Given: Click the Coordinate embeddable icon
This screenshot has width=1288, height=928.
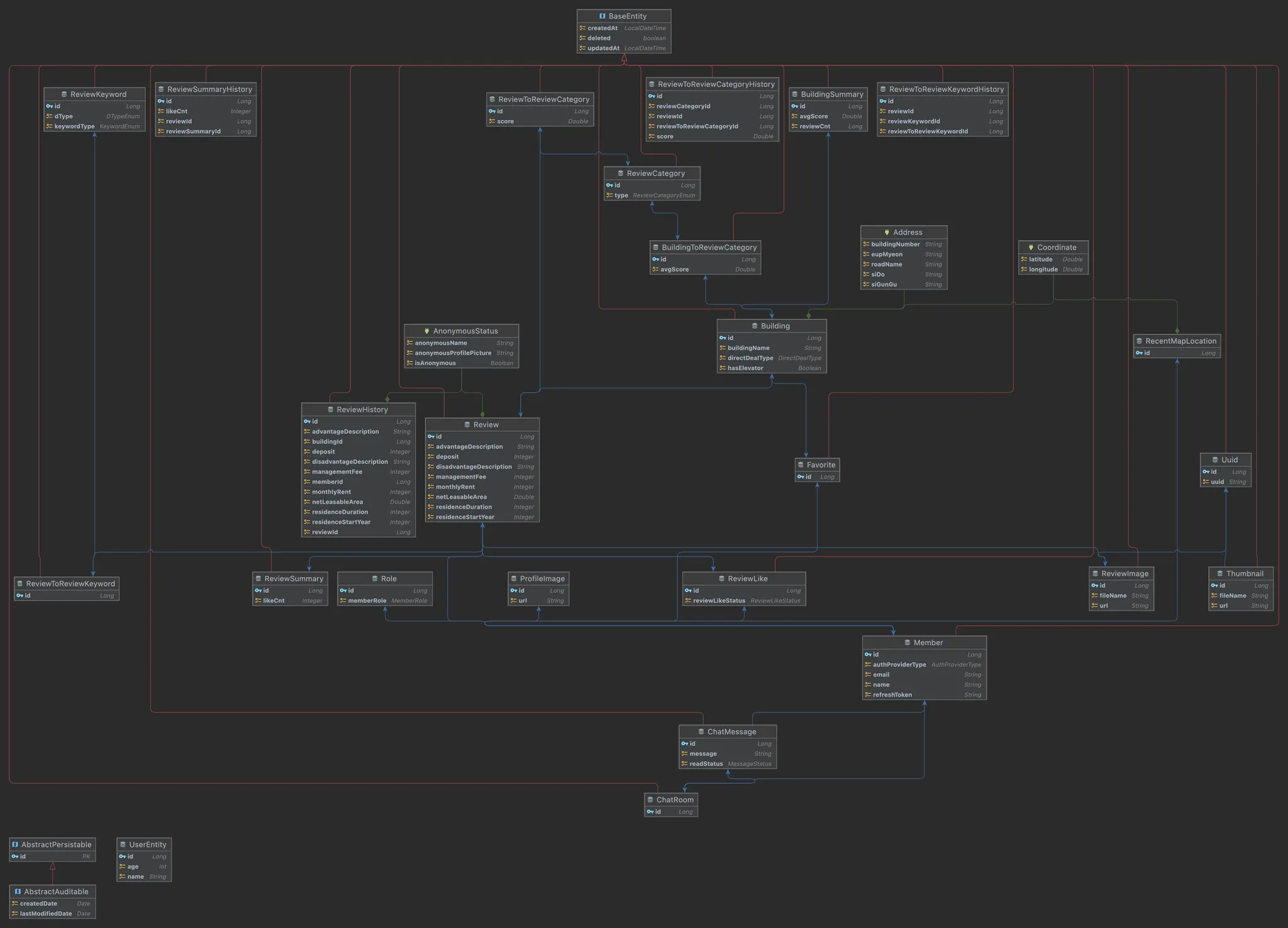Looking at the screenshot, I should pos(1031,248).
